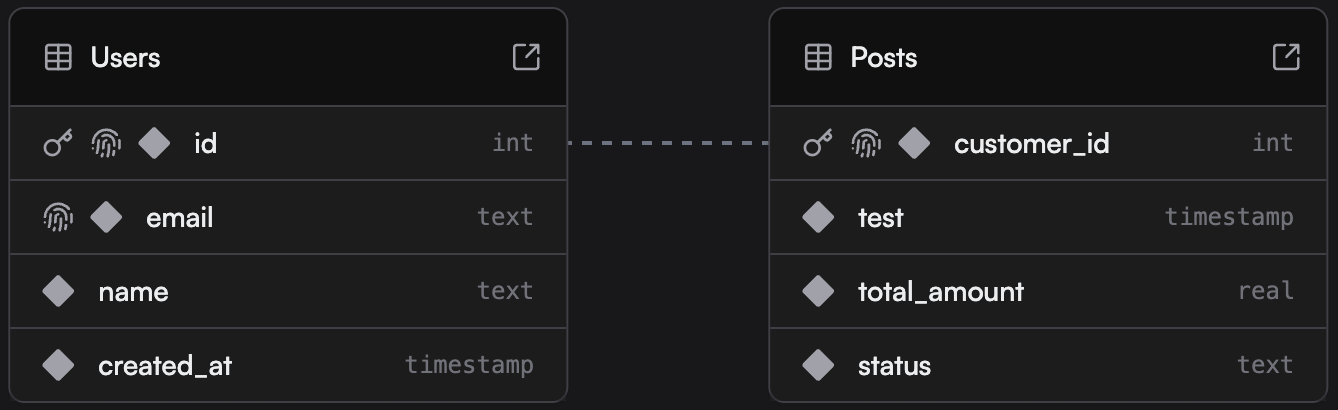Click the diamond icon next to created_at
The height and width of the screenshot is (410, 1338).
[x=58, y=365]
